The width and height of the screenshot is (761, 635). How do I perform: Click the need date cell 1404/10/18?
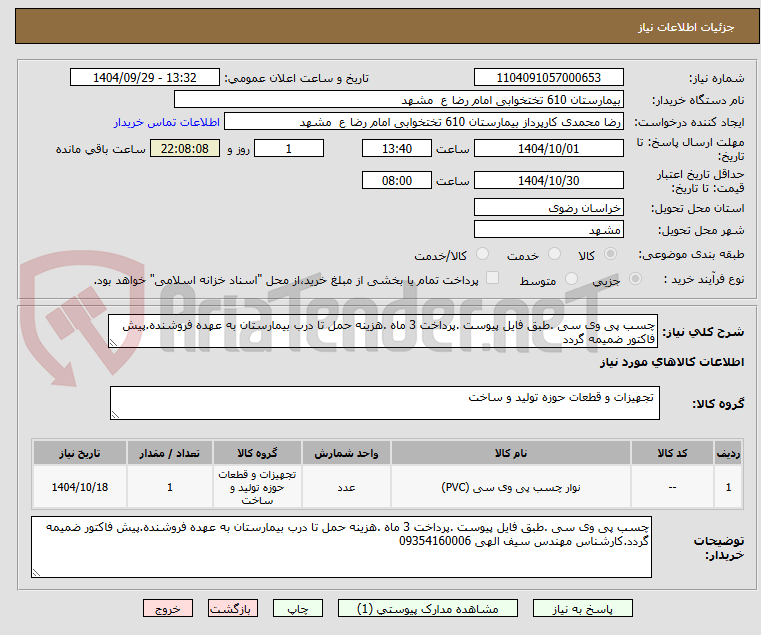[80, 487]
